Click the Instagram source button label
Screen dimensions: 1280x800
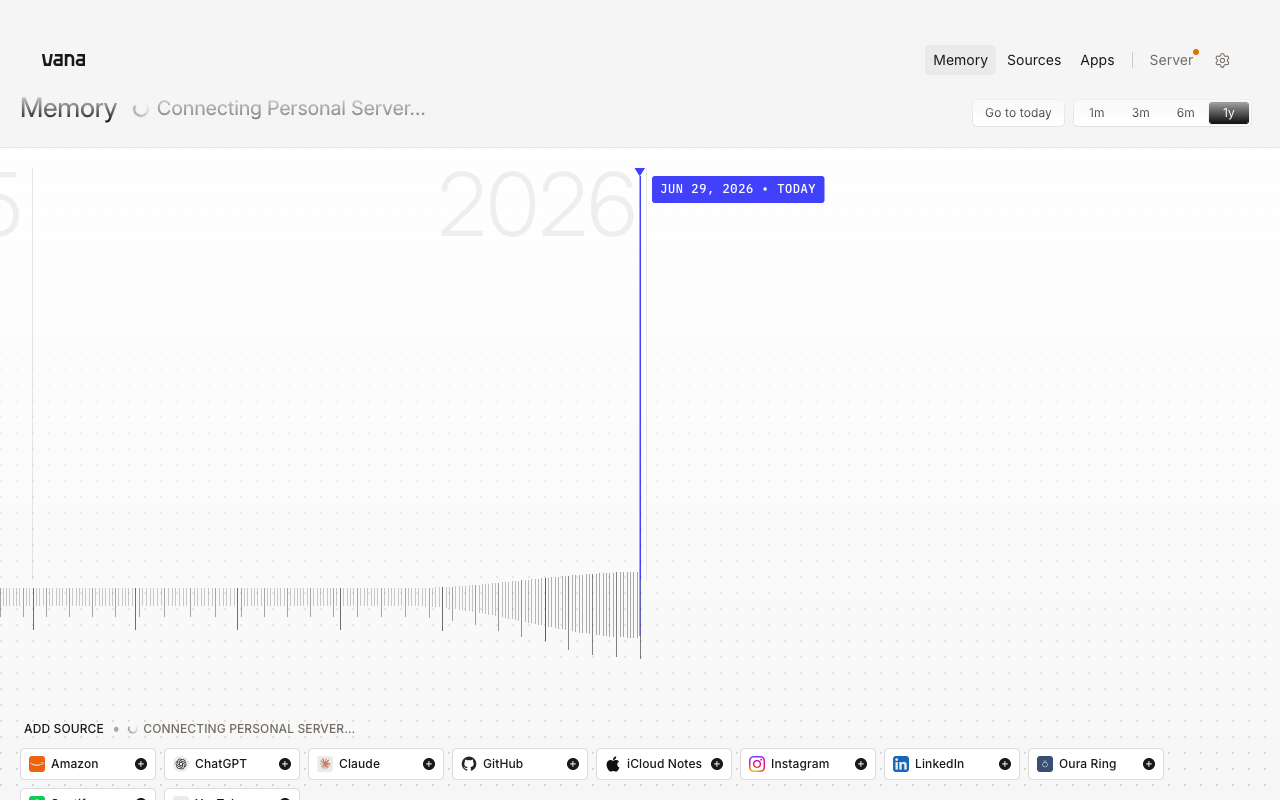(800, 764)
